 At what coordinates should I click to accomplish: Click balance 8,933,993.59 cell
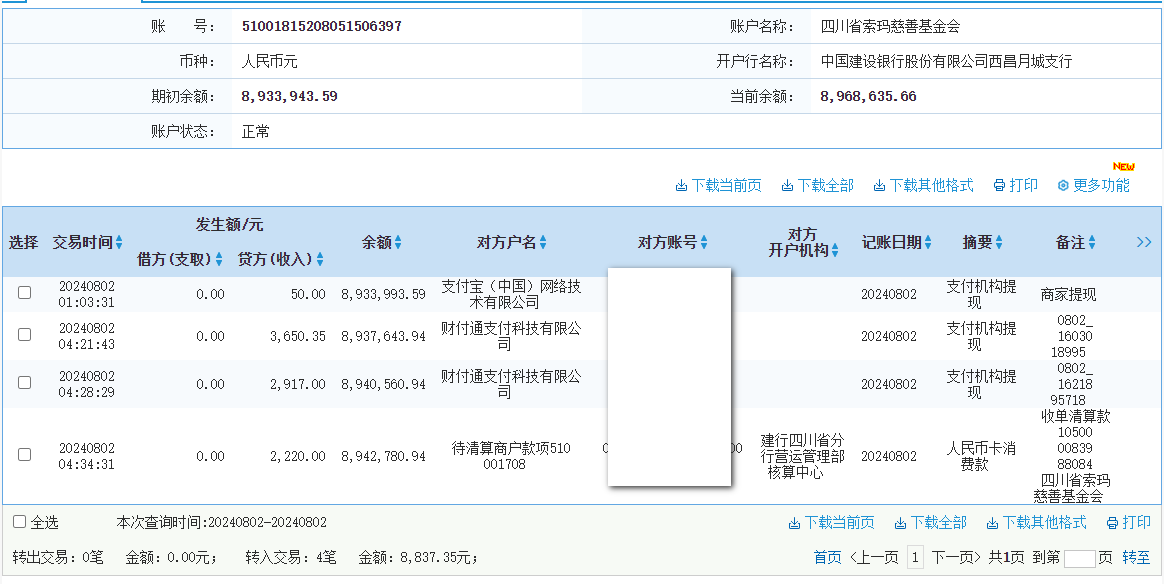click(x=384, y=295)
